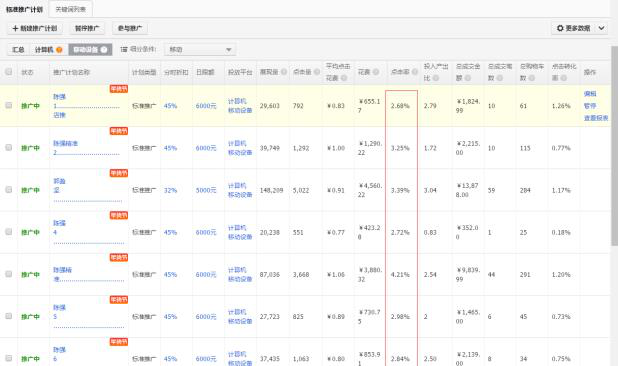The height and width of the screenshot is (366, 618).
Task: Open the 细分条件 dropdown showing 移动
Action: click(200, 50)
